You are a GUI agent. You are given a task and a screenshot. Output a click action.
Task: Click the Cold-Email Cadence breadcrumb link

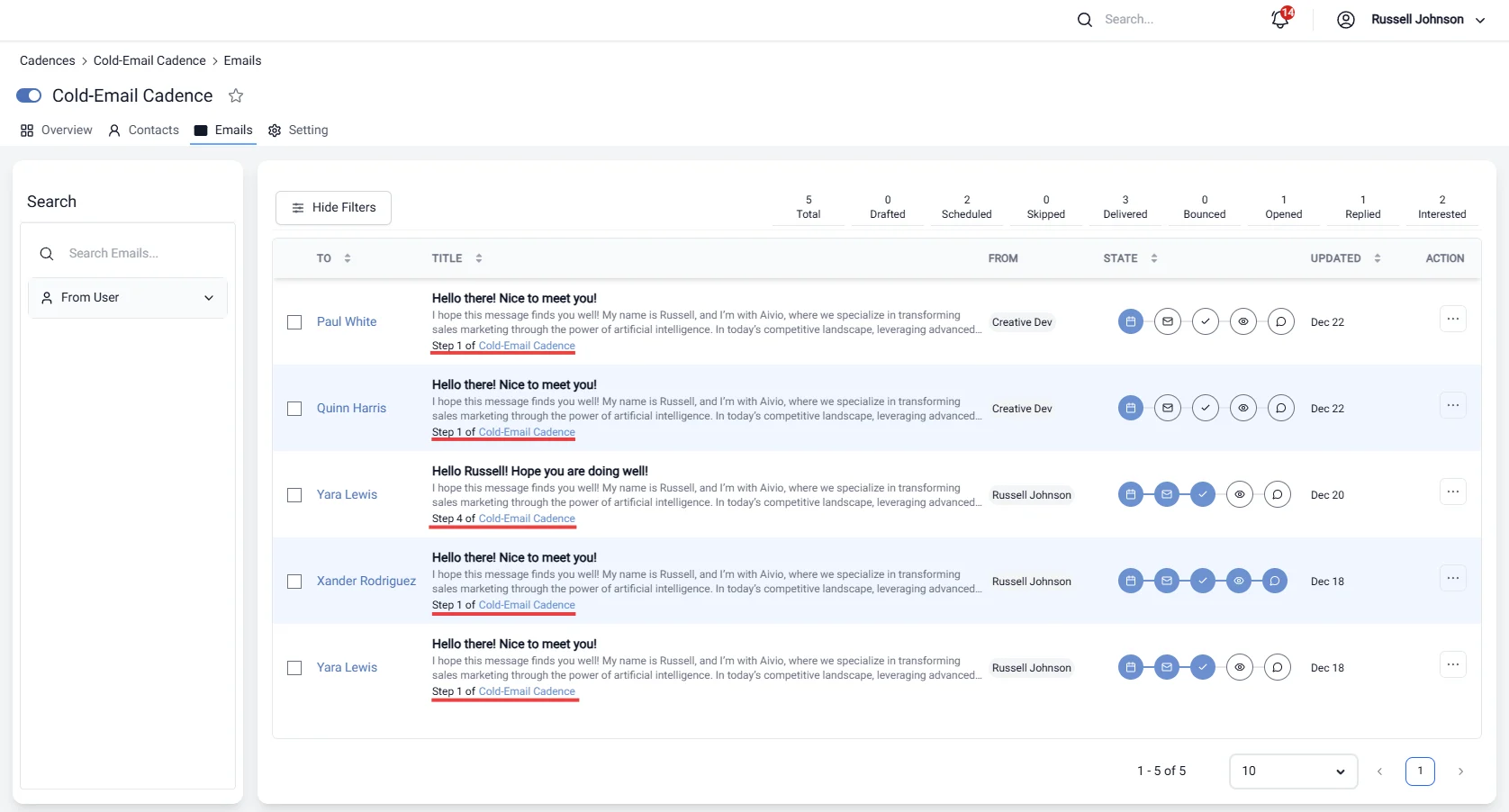(149, 60)
